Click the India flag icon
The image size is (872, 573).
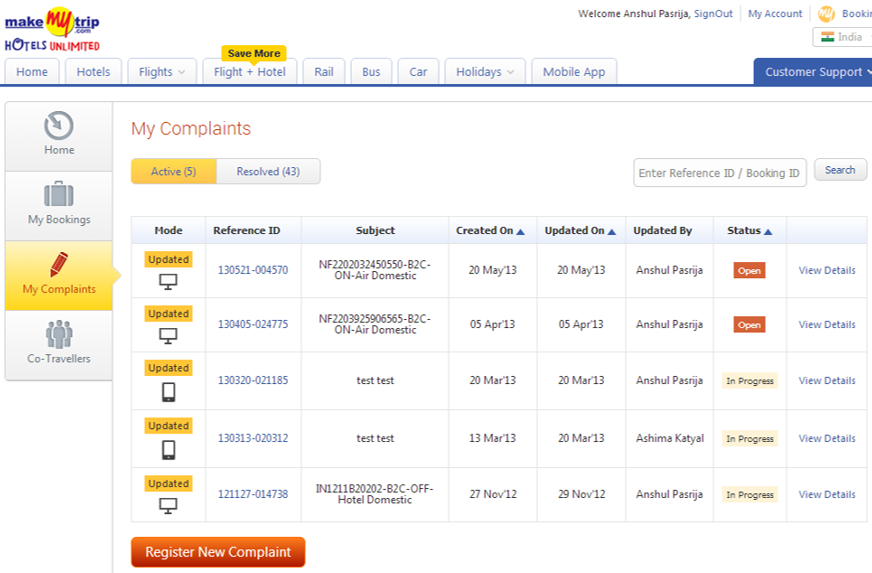click(x=828, y=37)
